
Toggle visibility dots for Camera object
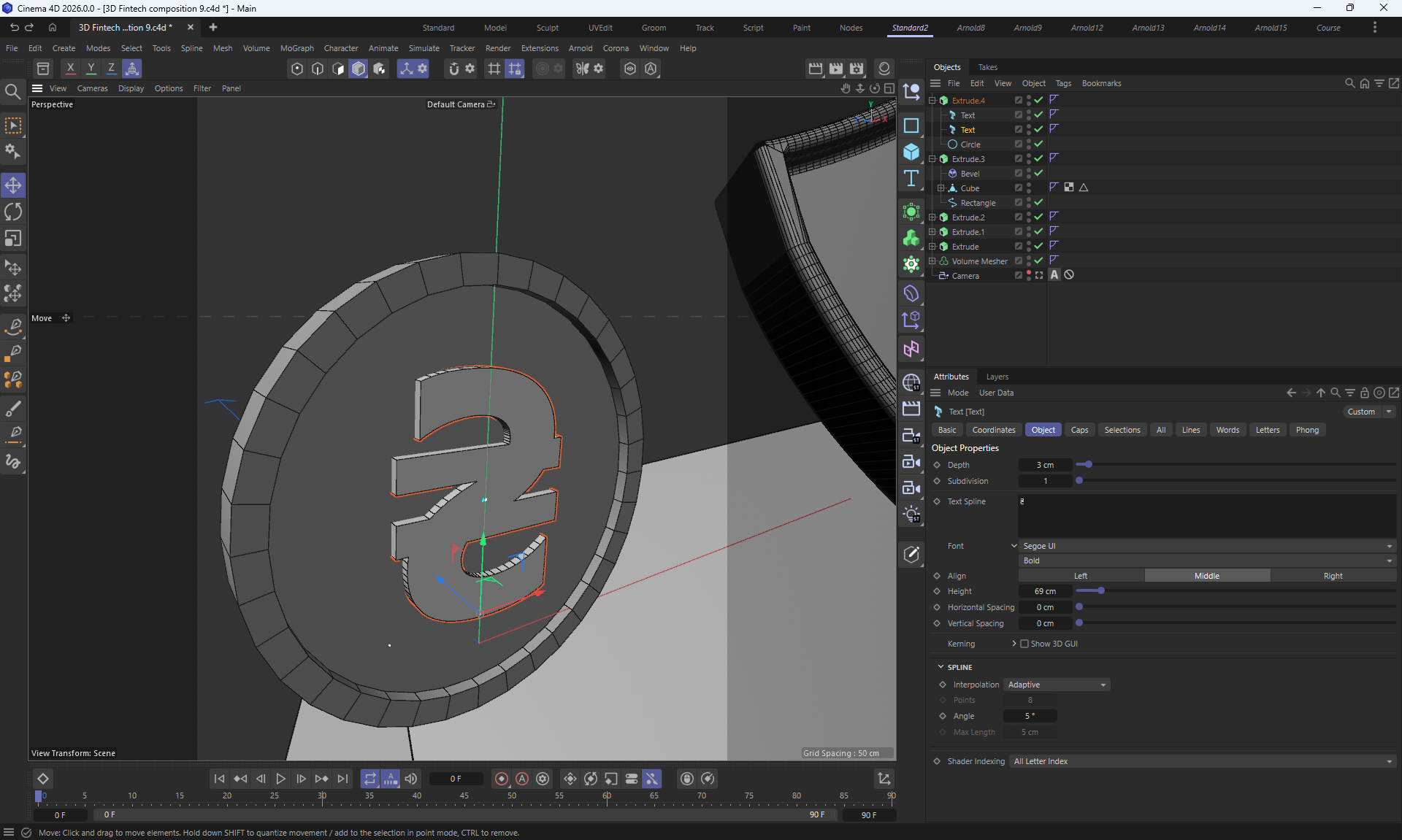1029,275
